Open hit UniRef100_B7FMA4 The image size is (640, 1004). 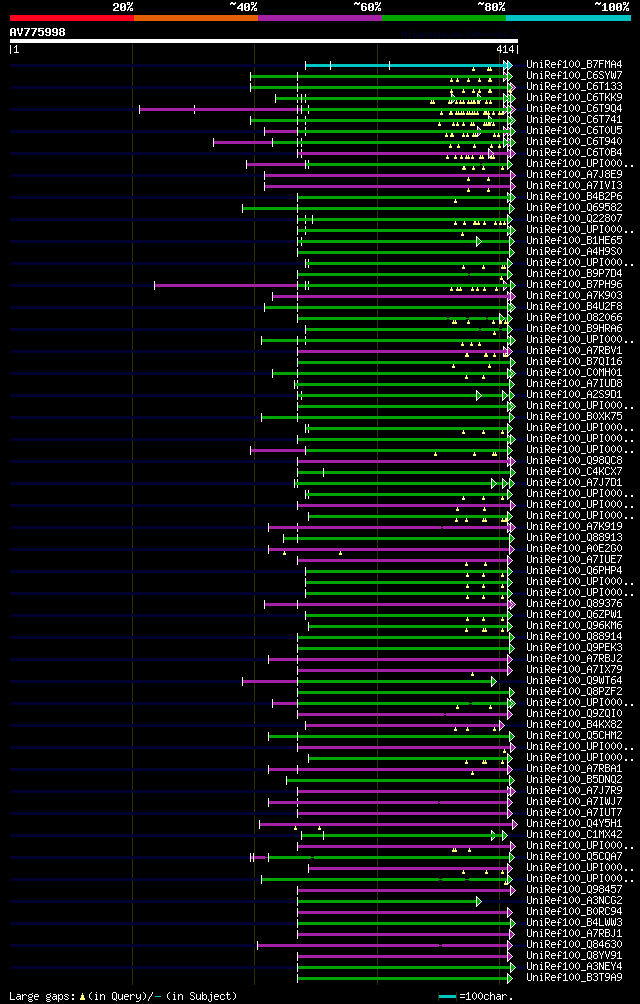point(573,65)
